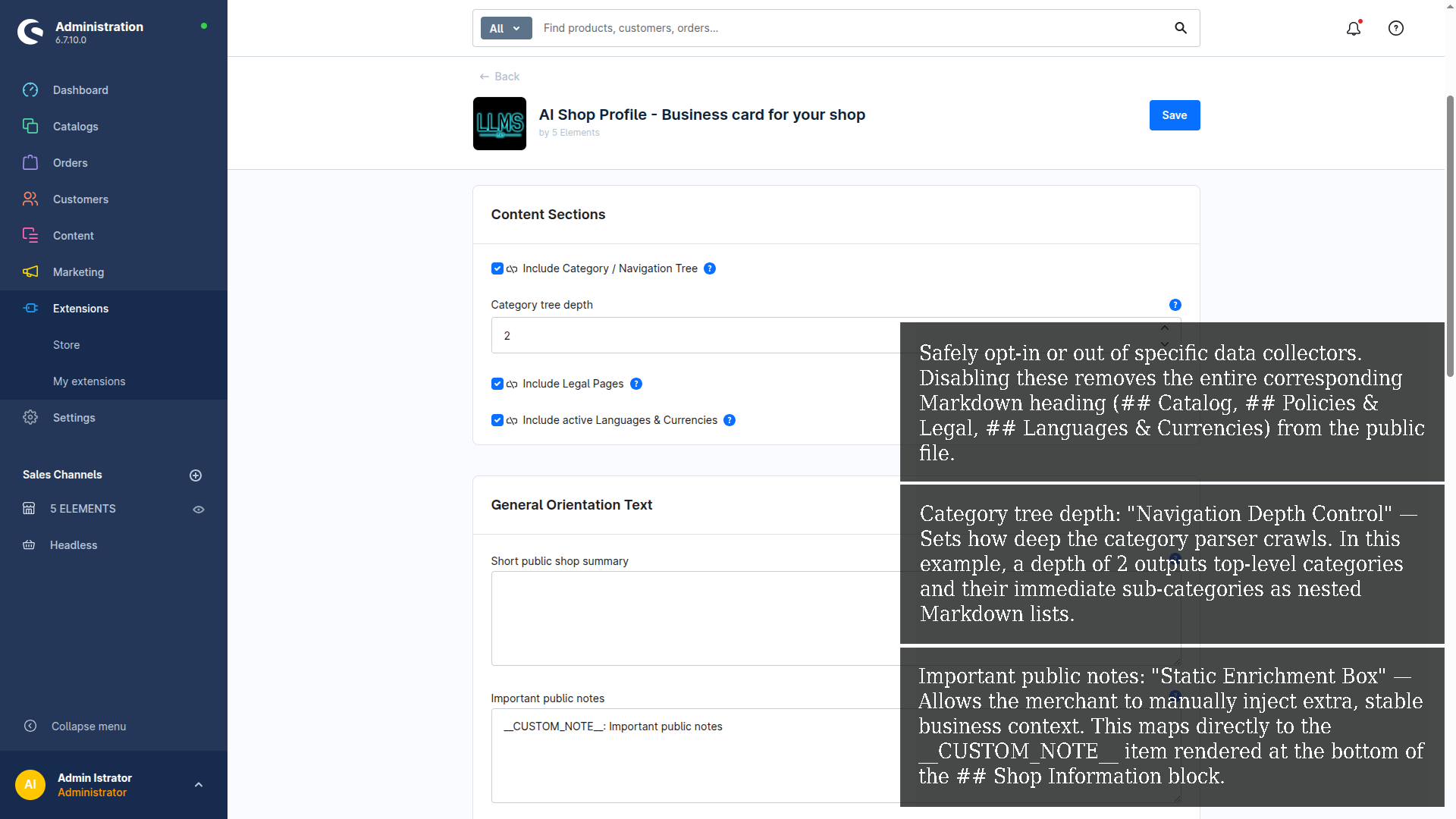Click the Customers people icon
The width and height of the screenshot is (1456, 819).
[x=30, y=199]
